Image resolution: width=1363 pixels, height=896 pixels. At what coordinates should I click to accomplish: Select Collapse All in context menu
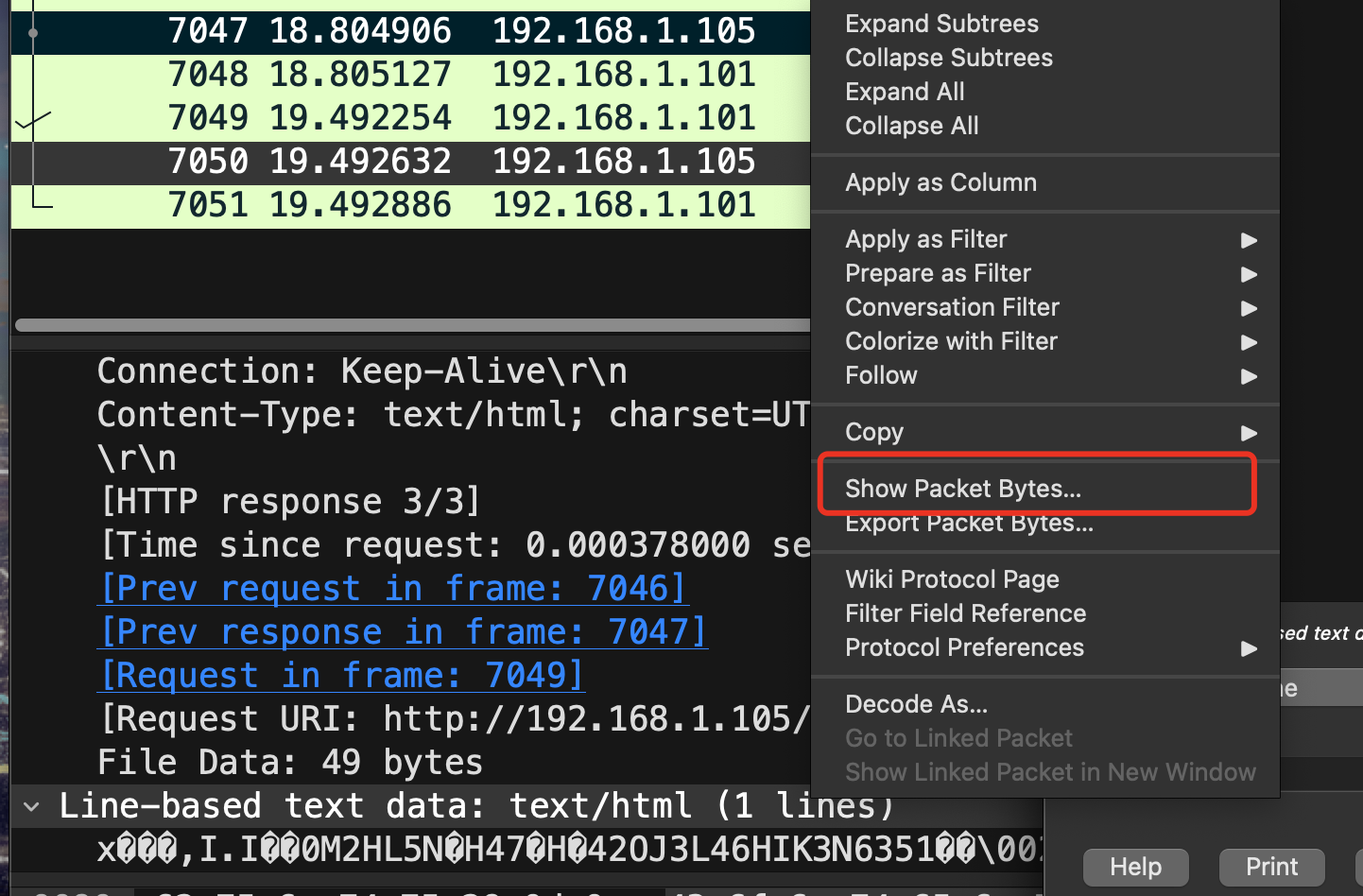911,127
